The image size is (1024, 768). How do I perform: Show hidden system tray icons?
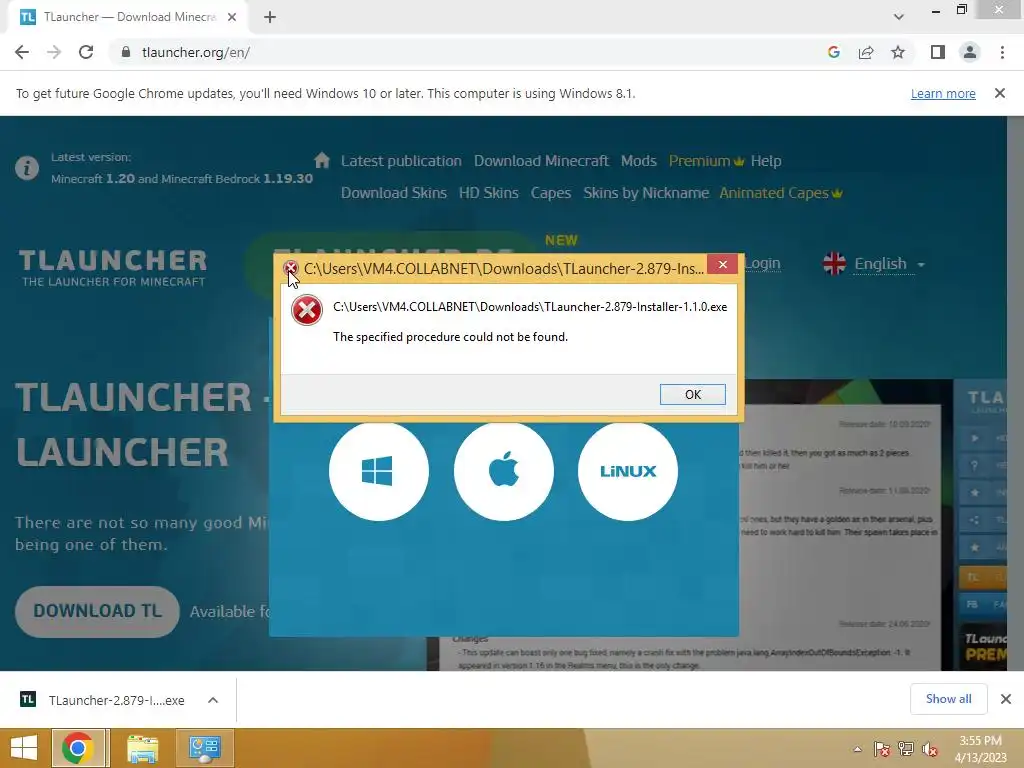857,749
